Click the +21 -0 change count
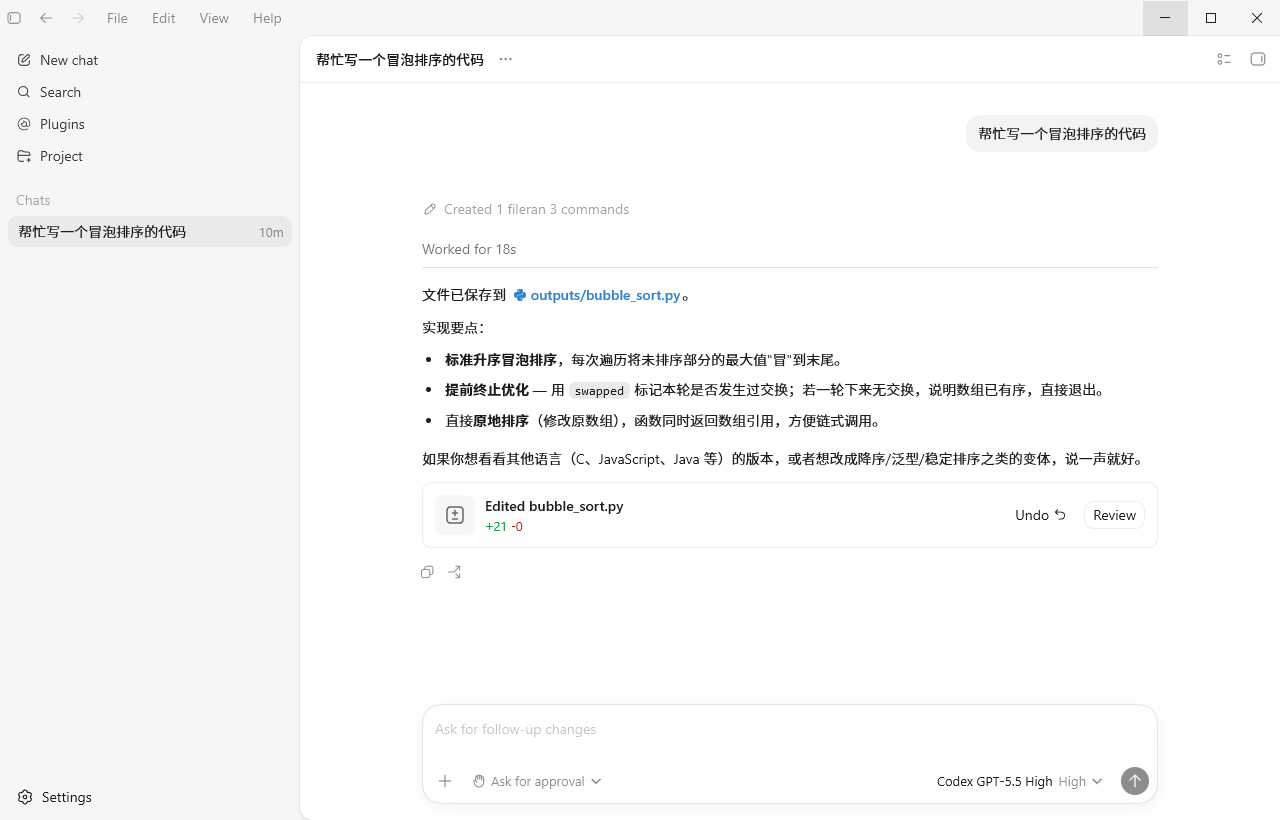 [504, 526]
